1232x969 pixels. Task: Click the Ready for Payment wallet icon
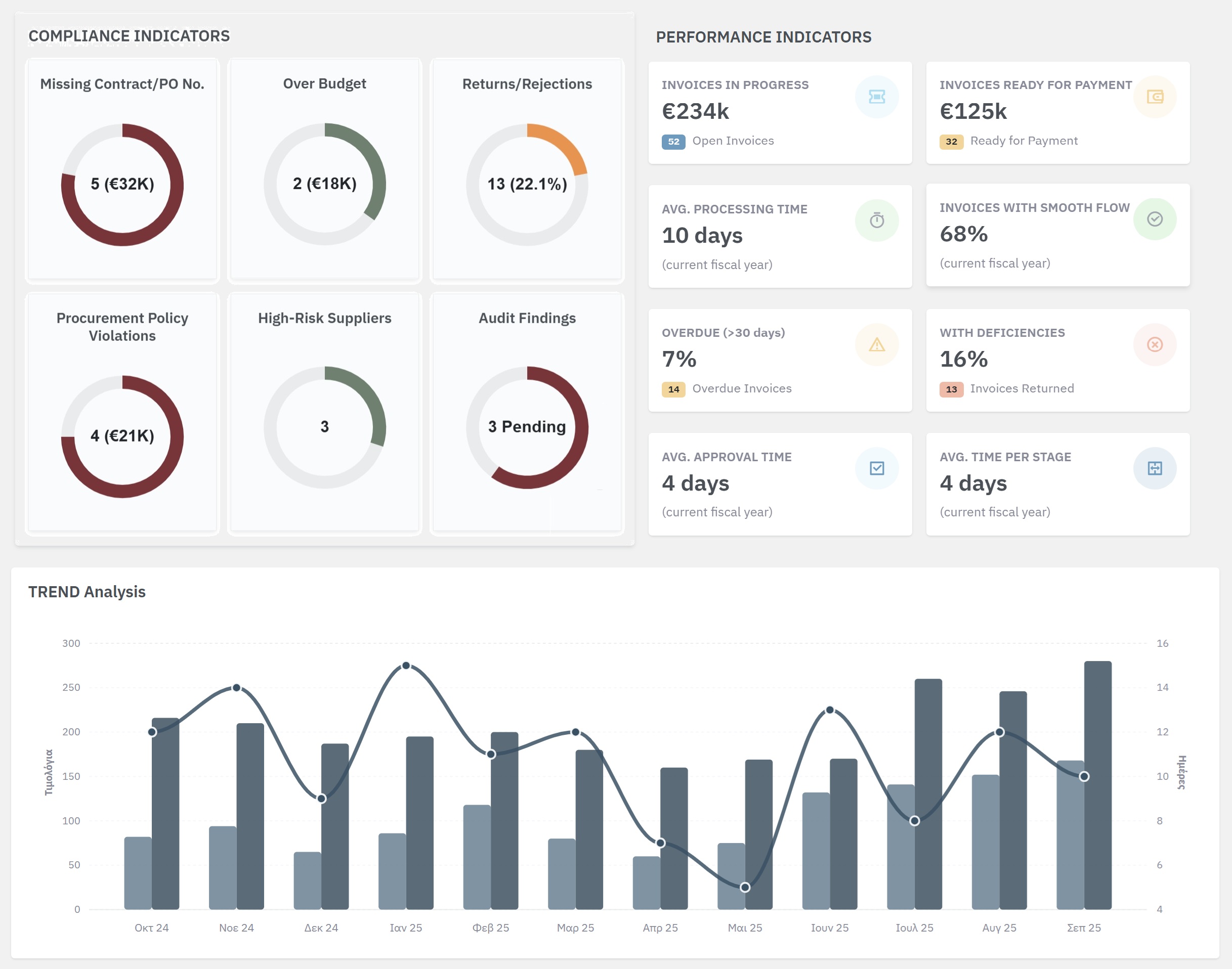point(1154,97)
